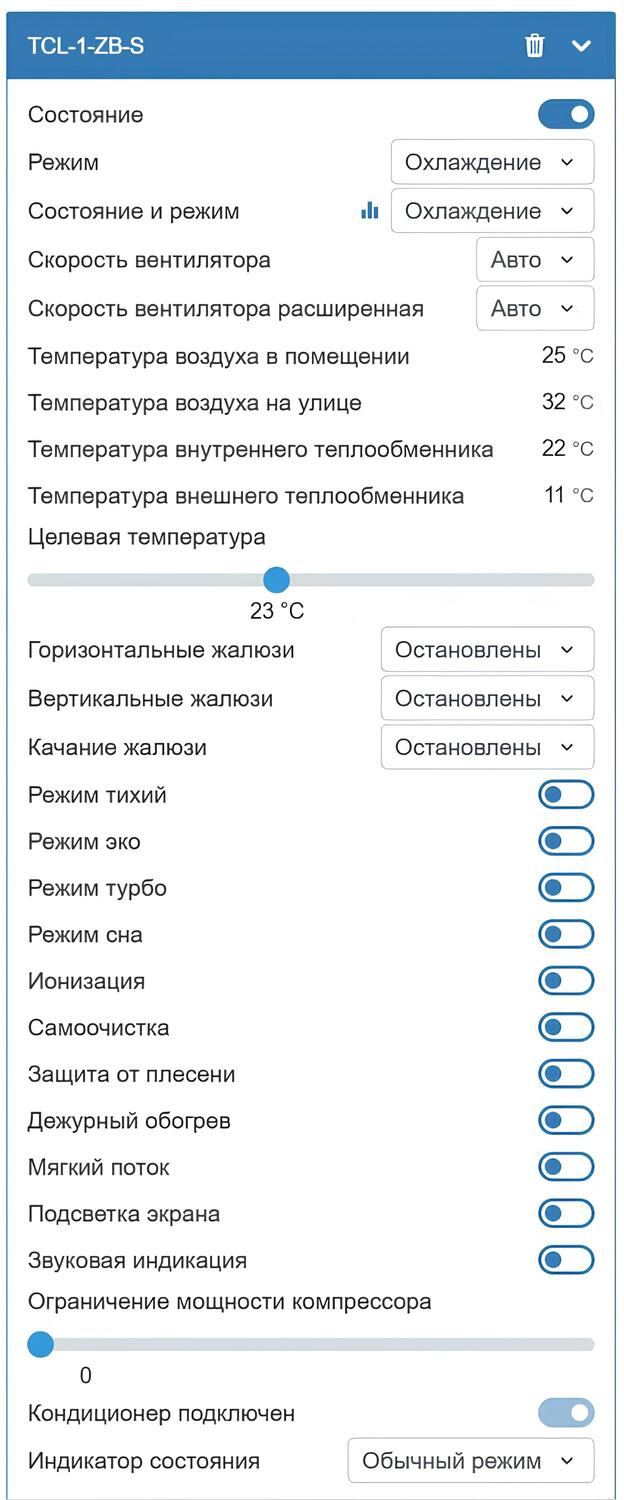Turn on Режим турбо
The image size is (624, 1500).
click(566, 887)
